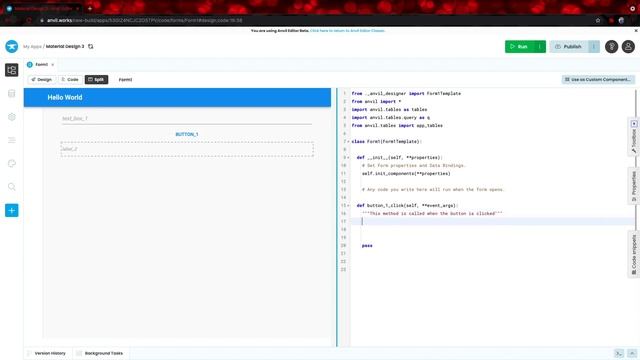Click the rename icon beside Material Design 3
The width and height of the screenshot is (640, 360).
point(91,47)
